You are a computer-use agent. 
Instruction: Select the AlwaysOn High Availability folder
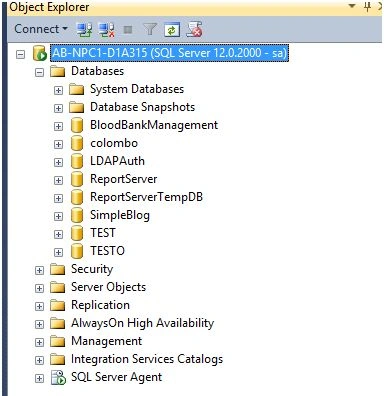pos(143,323)
